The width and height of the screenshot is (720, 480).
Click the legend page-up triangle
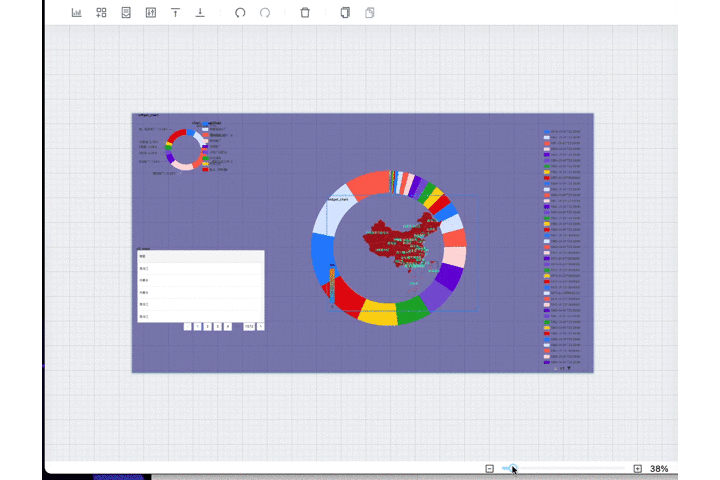[x=556, y=368]
